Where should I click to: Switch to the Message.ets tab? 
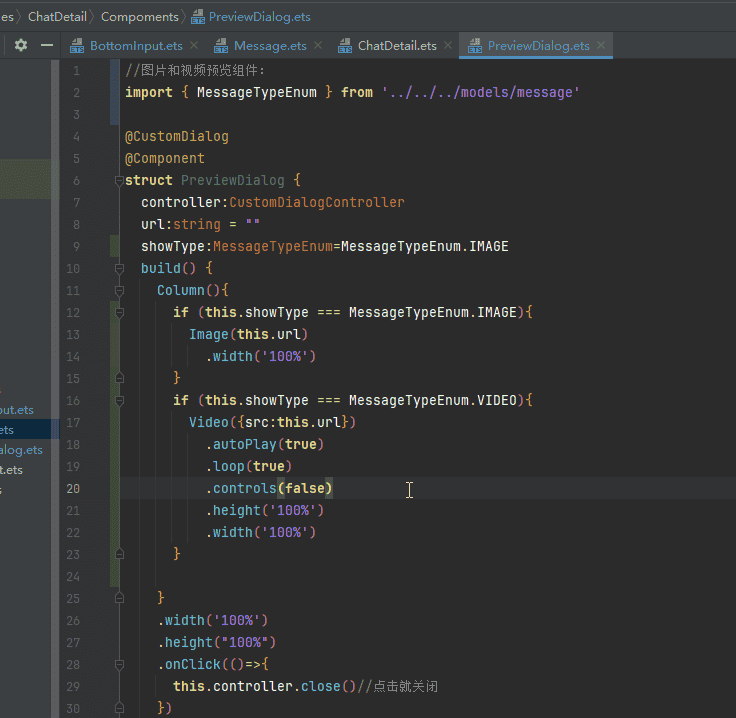269,46
